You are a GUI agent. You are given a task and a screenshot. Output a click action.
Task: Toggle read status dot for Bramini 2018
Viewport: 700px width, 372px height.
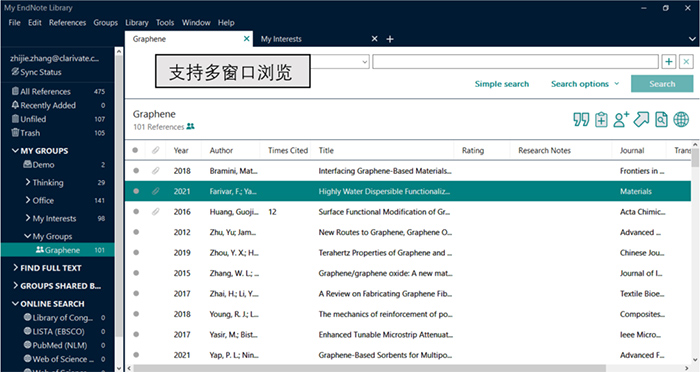(x=136, y=171)
